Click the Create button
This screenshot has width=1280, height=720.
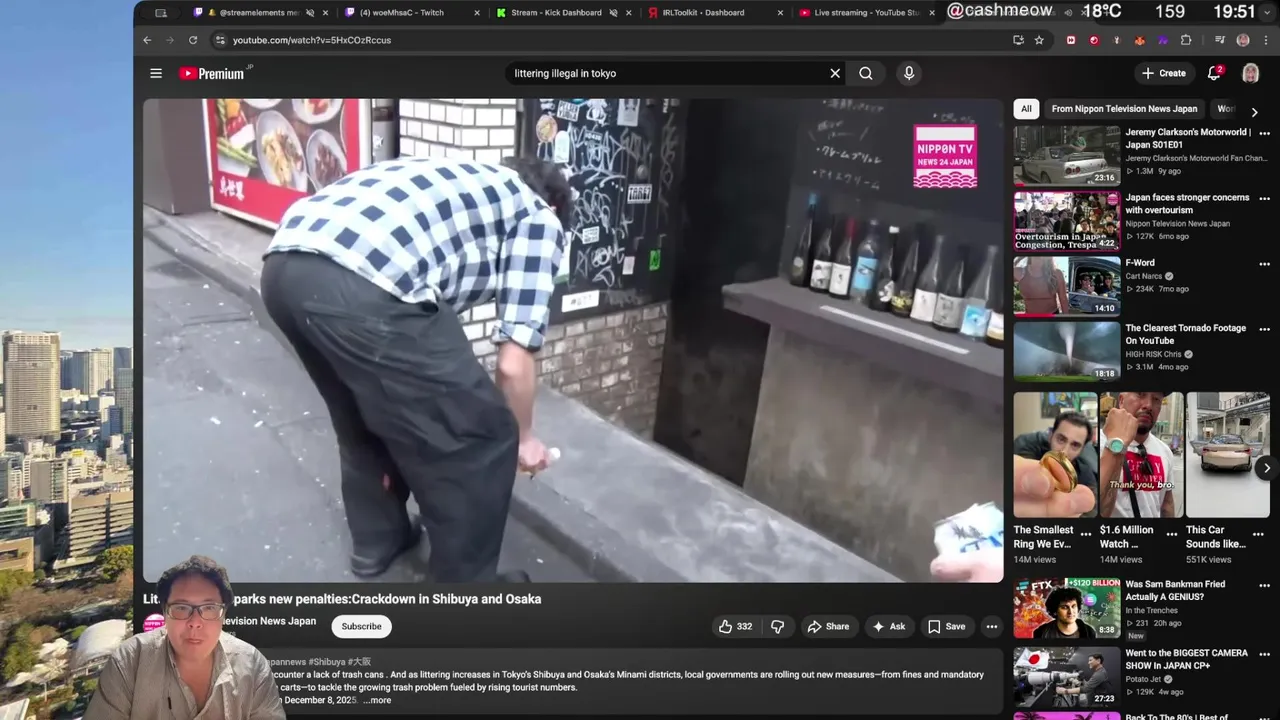pos(1164,73)
